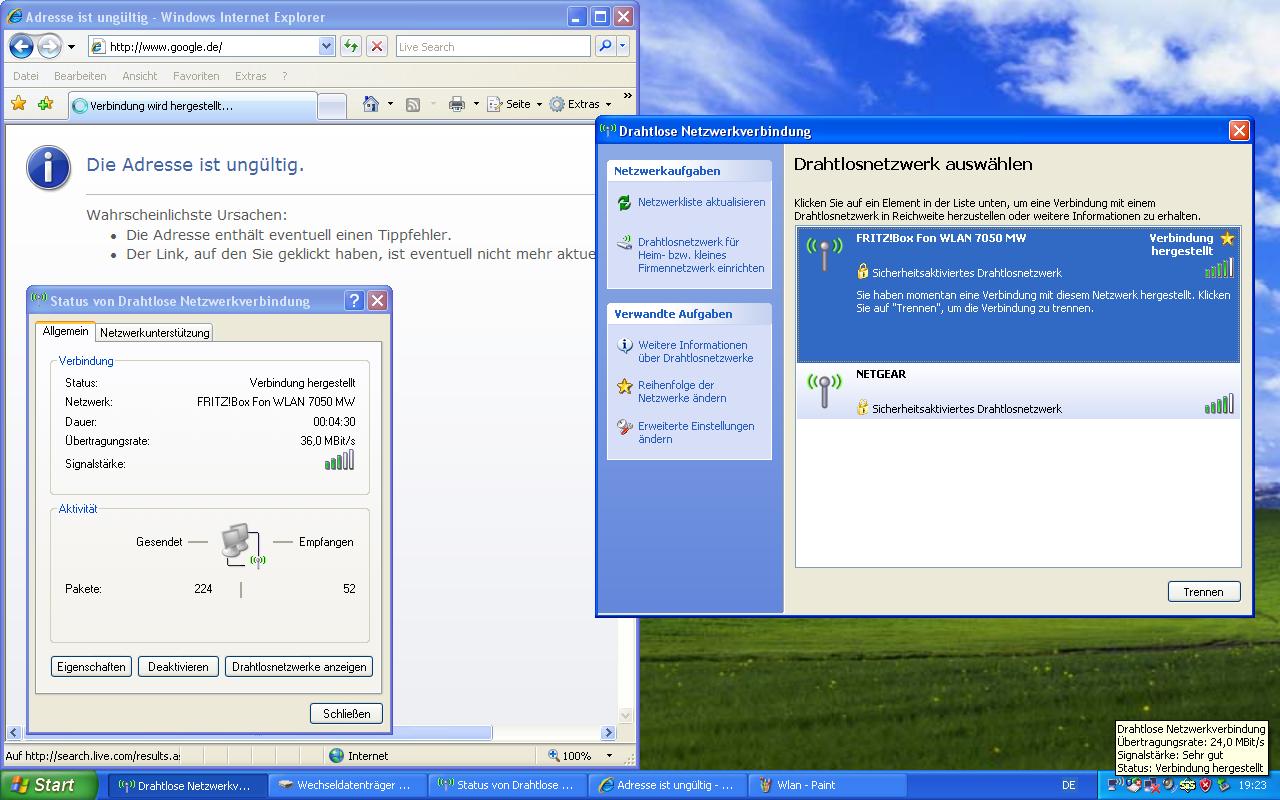Click the Drahtlosnetzwerke anzeigen button
1280x800 pixels.
tap(299, 666)
